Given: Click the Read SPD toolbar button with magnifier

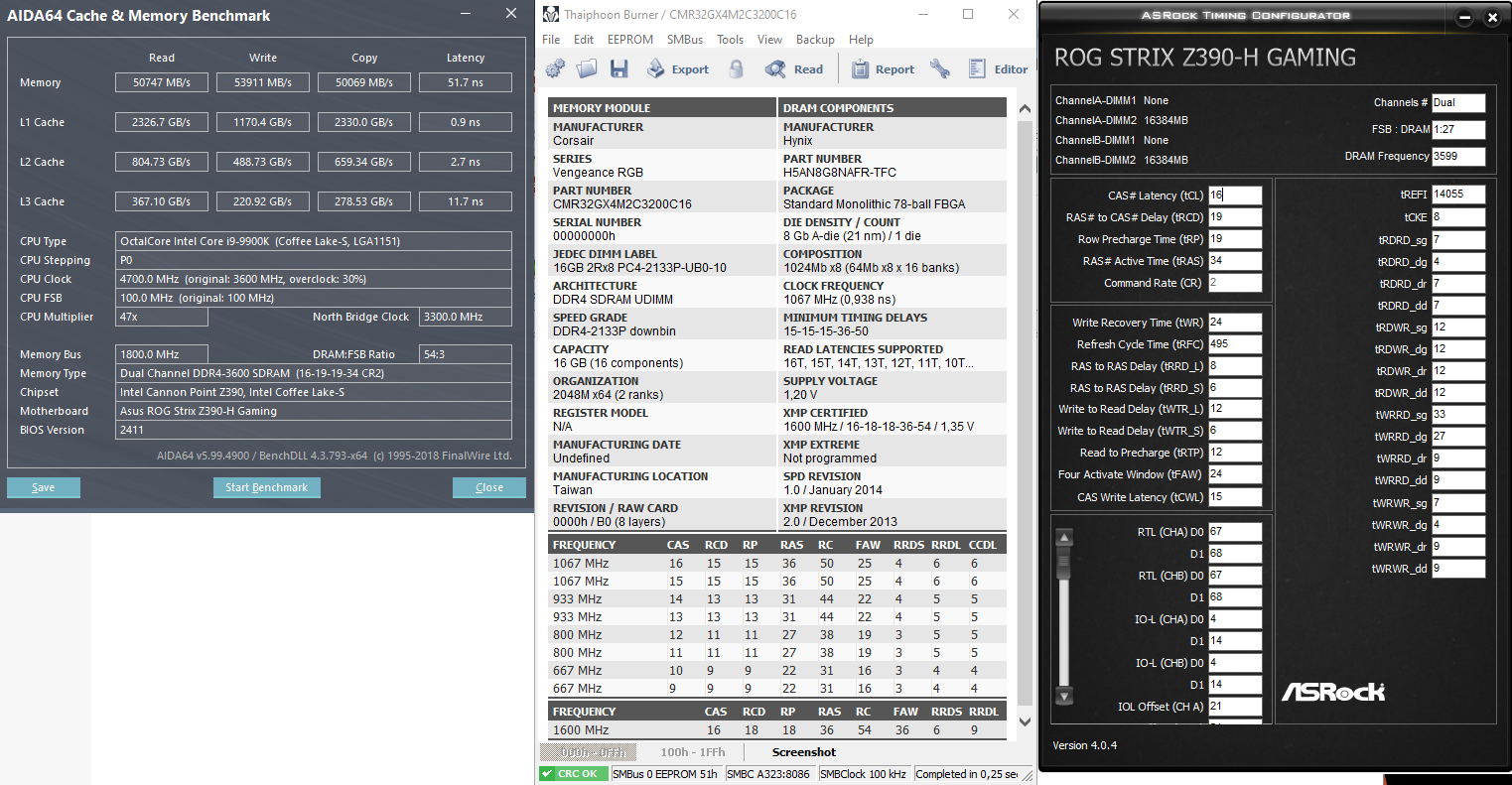Looking at the screenshot, I should coord(794,69).
